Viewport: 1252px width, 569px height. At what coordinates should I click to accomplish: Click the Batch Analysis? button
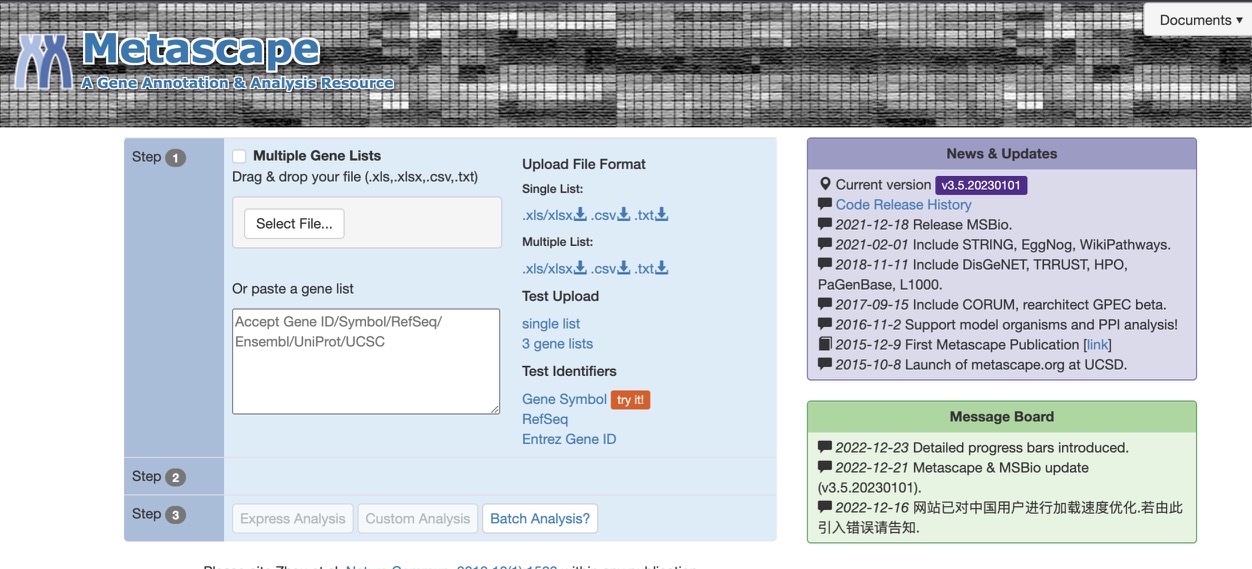pyautogui.click(x=540, y=519)
